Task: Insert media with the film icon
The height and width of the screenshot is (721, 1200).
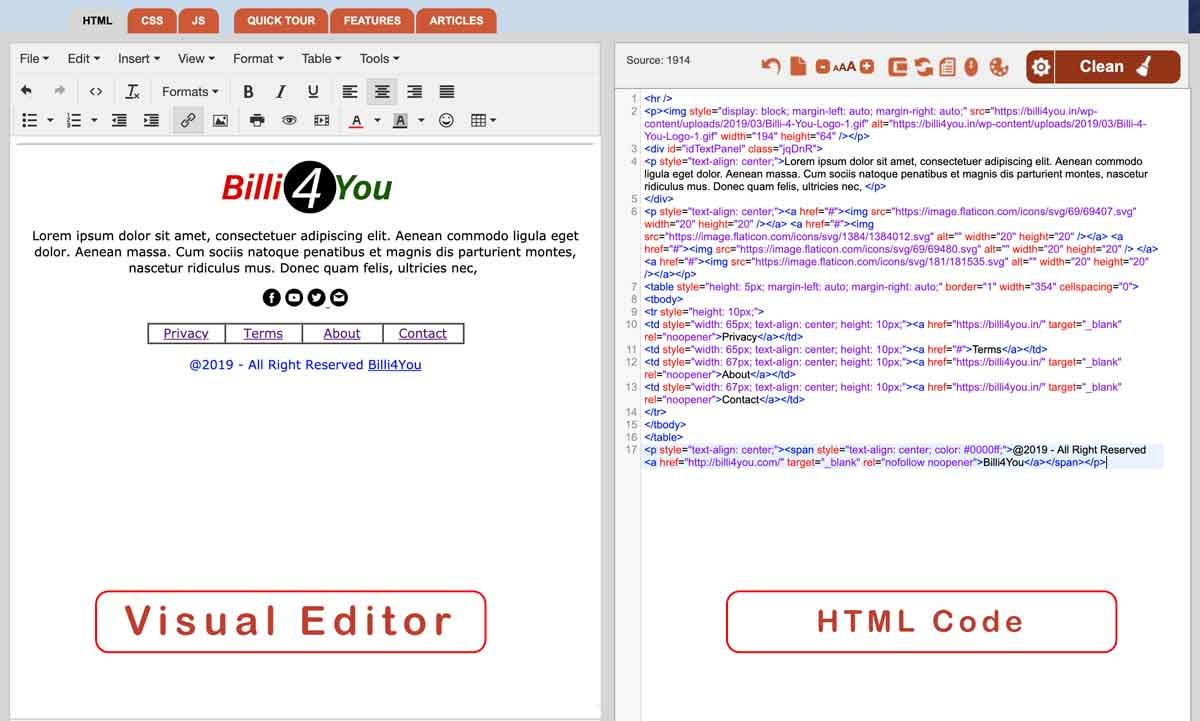Action: [x=321, y=120]
